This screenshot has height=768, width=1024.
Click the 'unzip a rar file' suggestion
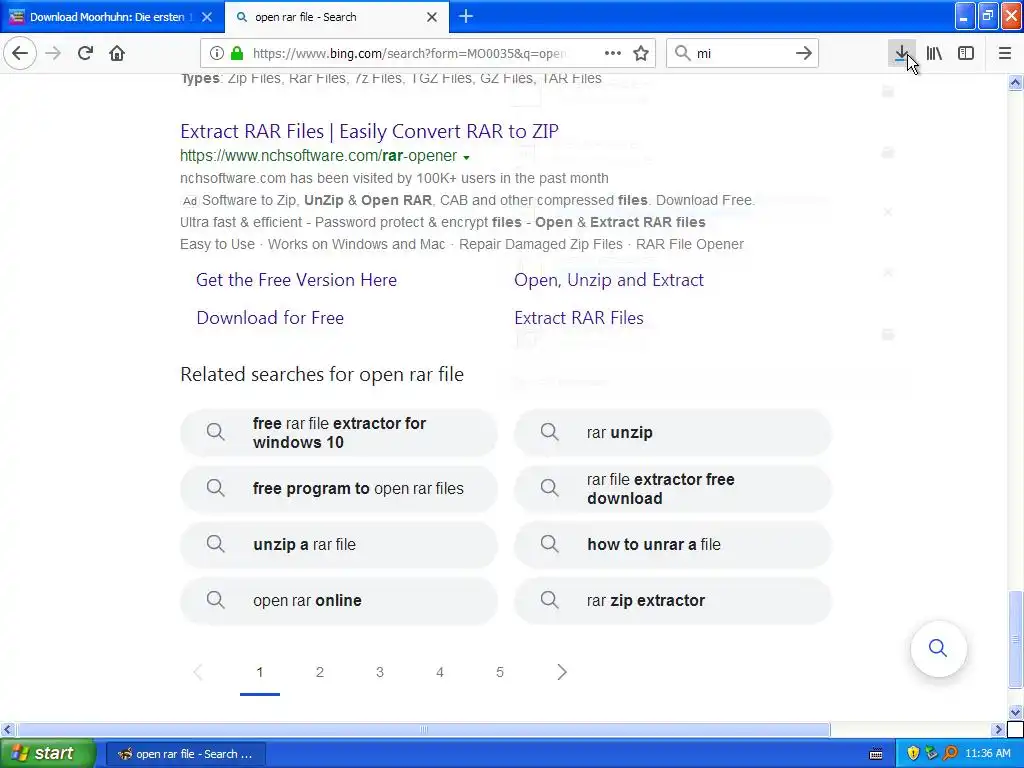338,545
